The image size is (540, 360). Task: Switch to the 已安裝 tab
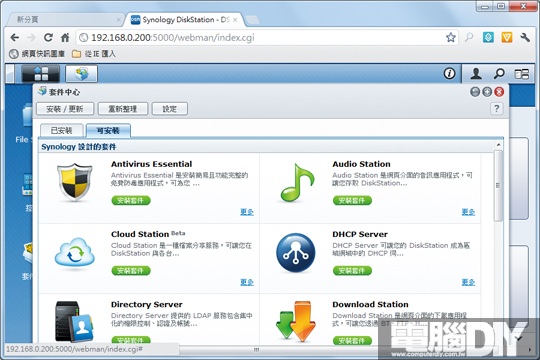[x=62, y=131]
